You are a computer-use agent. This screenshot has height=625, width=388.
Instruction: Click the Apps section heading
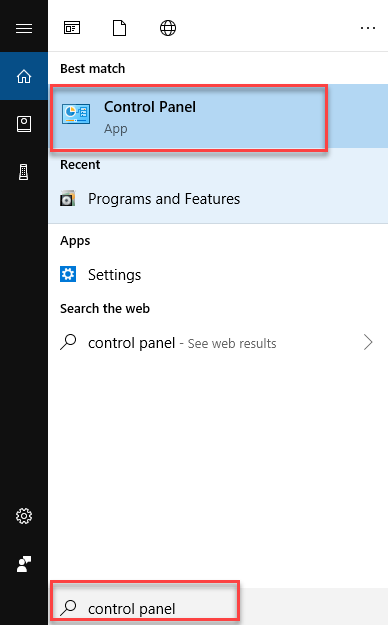pyautogui.click(x=75, y=241)
